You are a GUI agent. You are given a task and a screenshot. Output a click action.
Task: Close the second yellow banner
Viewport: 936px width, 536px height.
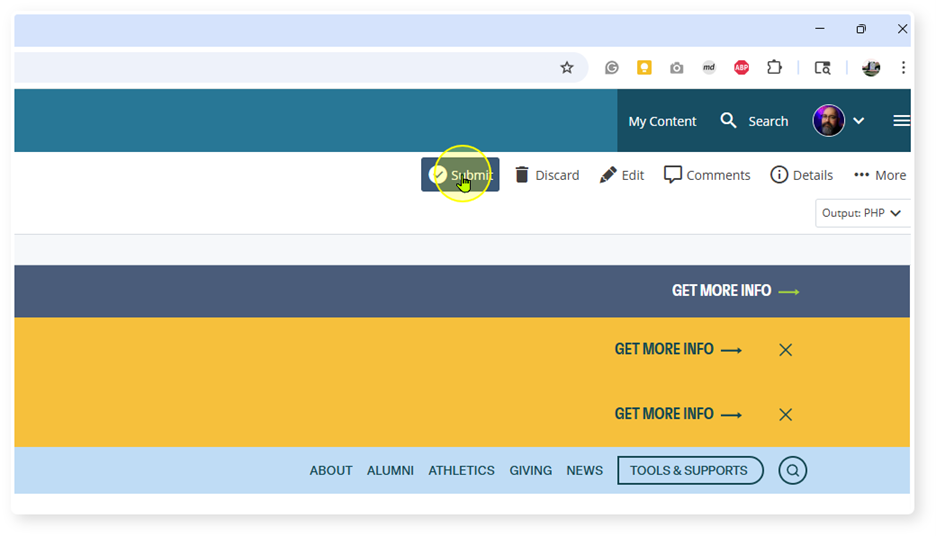pos(785,415)
